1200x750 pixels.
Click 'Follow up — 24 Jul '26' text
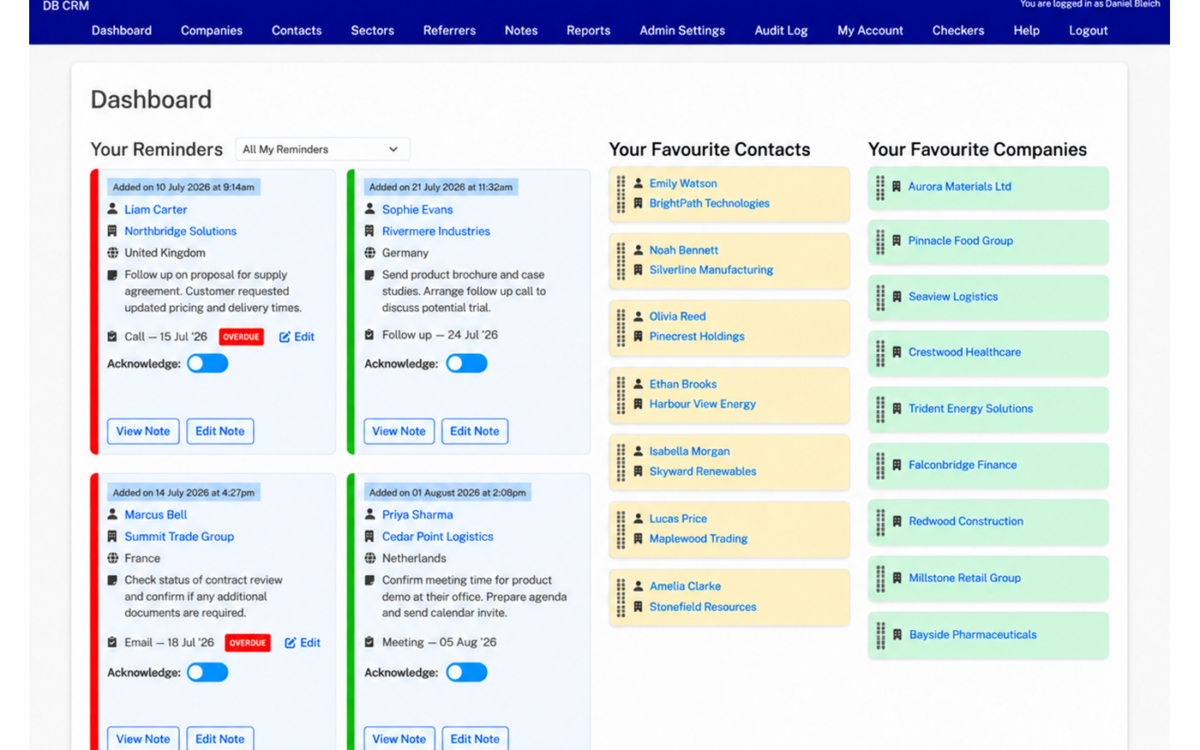pyautogui.click(x=439, y=335)
